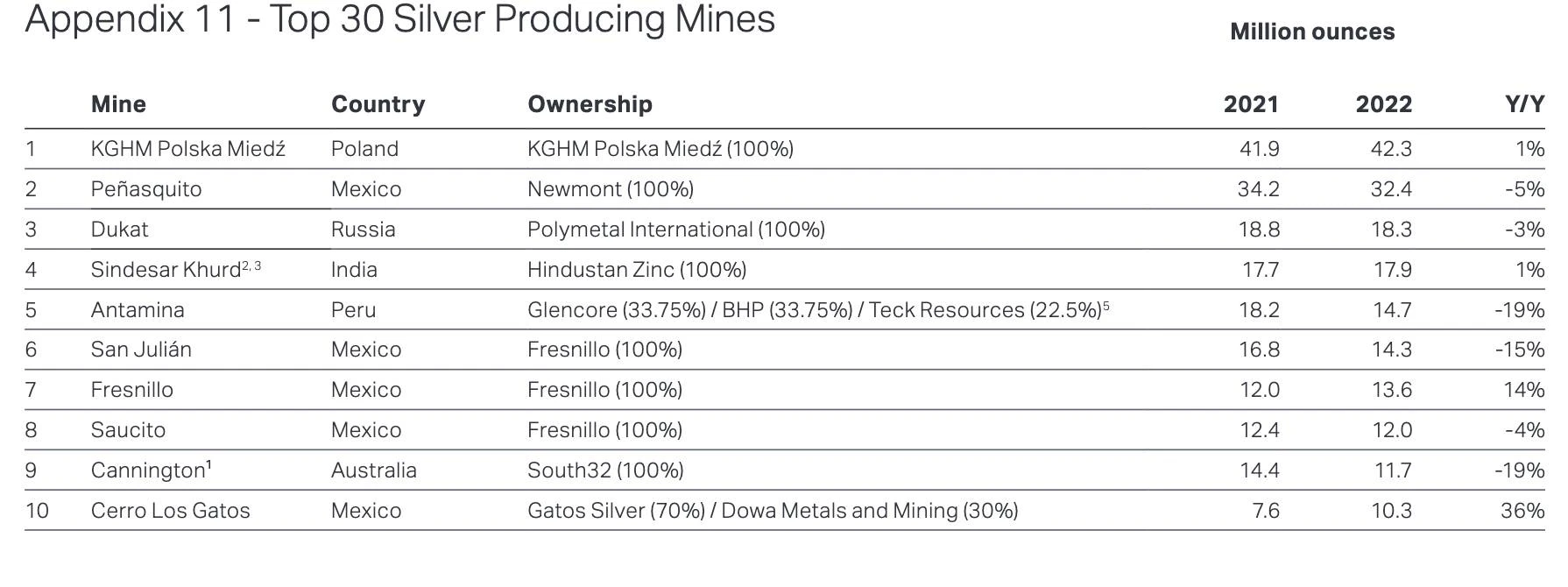This screenshot has height=587, width=1568.
Task: Click the Appendix 11 title heading
Action: point(400,19)
